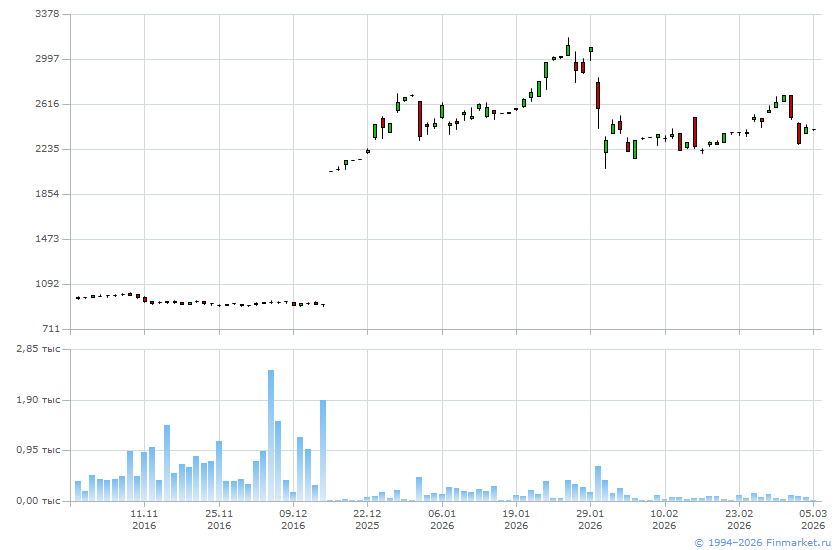The image size is (840, 550).
Task: Click the 3378 price axis label
Action: click(46, 14)
